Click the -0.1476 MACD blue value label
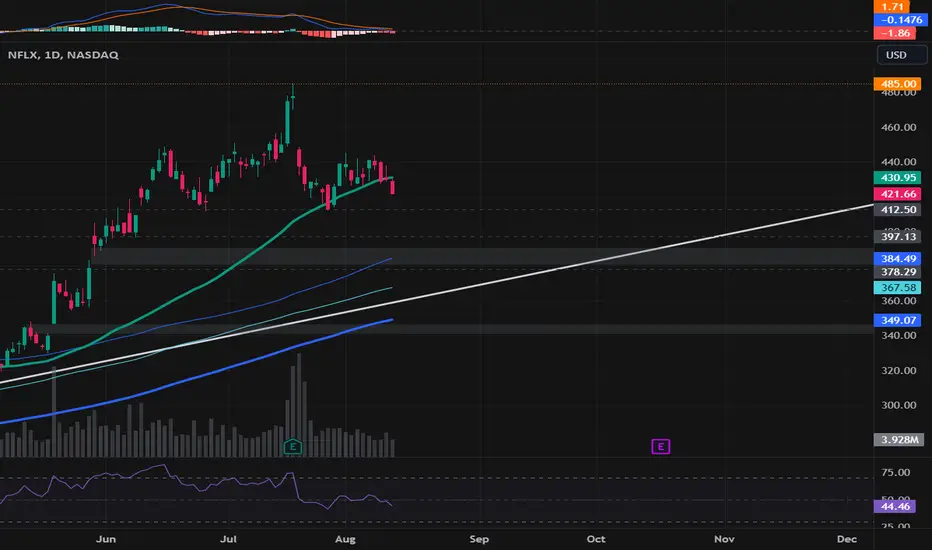The image size is (932, 550). tap(900, 20)
